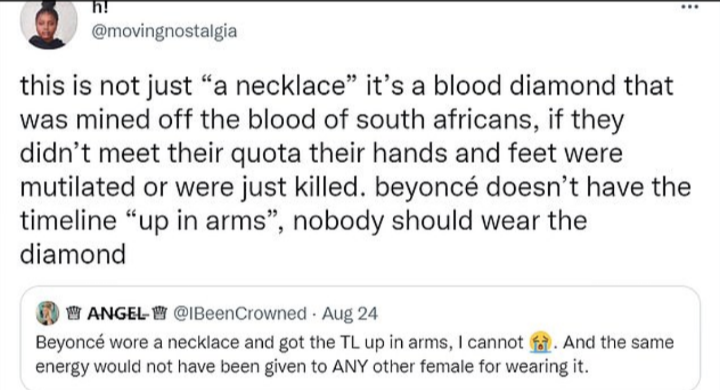Click the crown emoji after ANGEL

(x=159, y=314)
